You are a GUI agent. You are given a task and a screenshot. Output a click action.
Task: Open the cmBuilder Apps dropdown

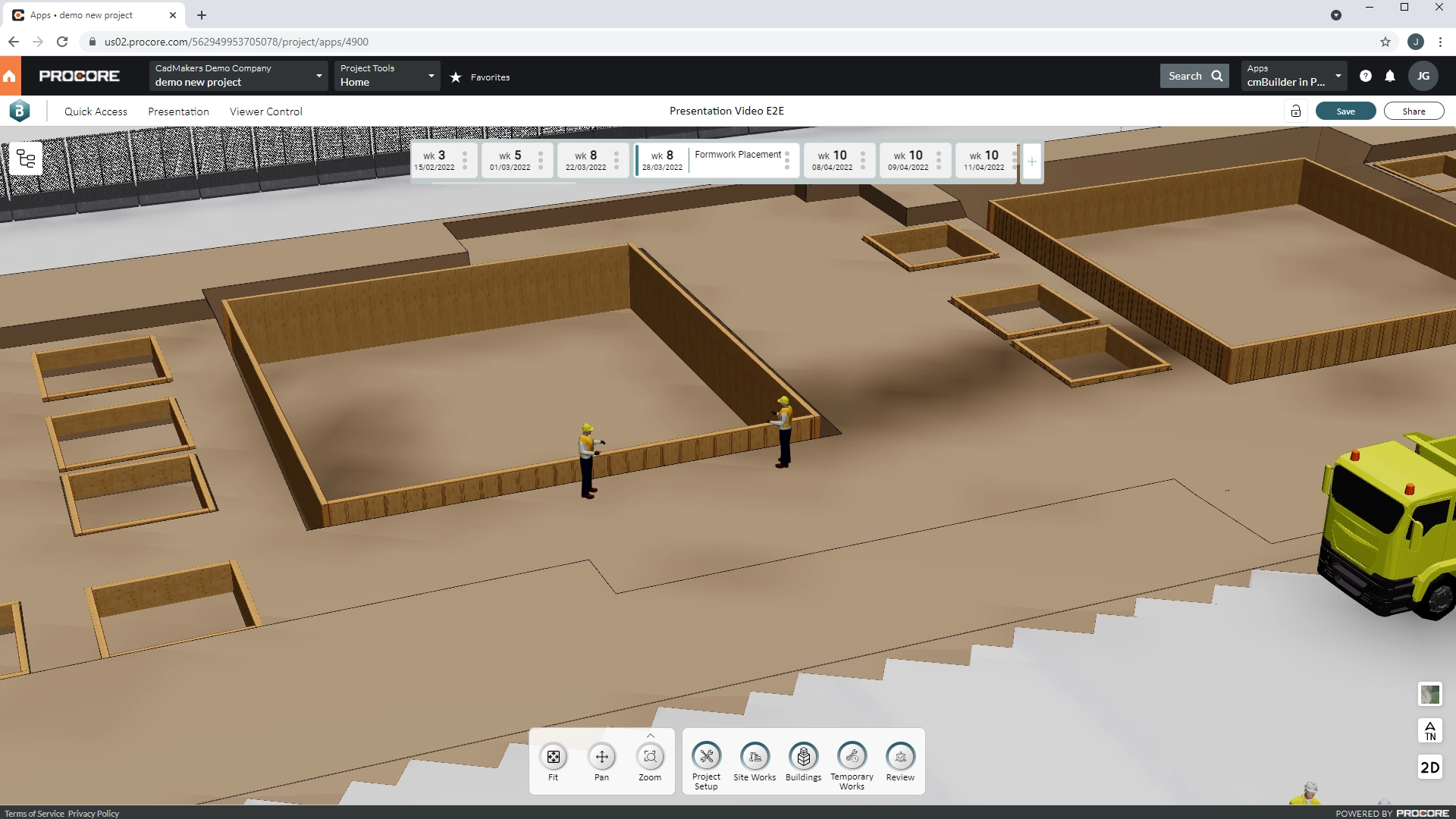click(1338, 75)
